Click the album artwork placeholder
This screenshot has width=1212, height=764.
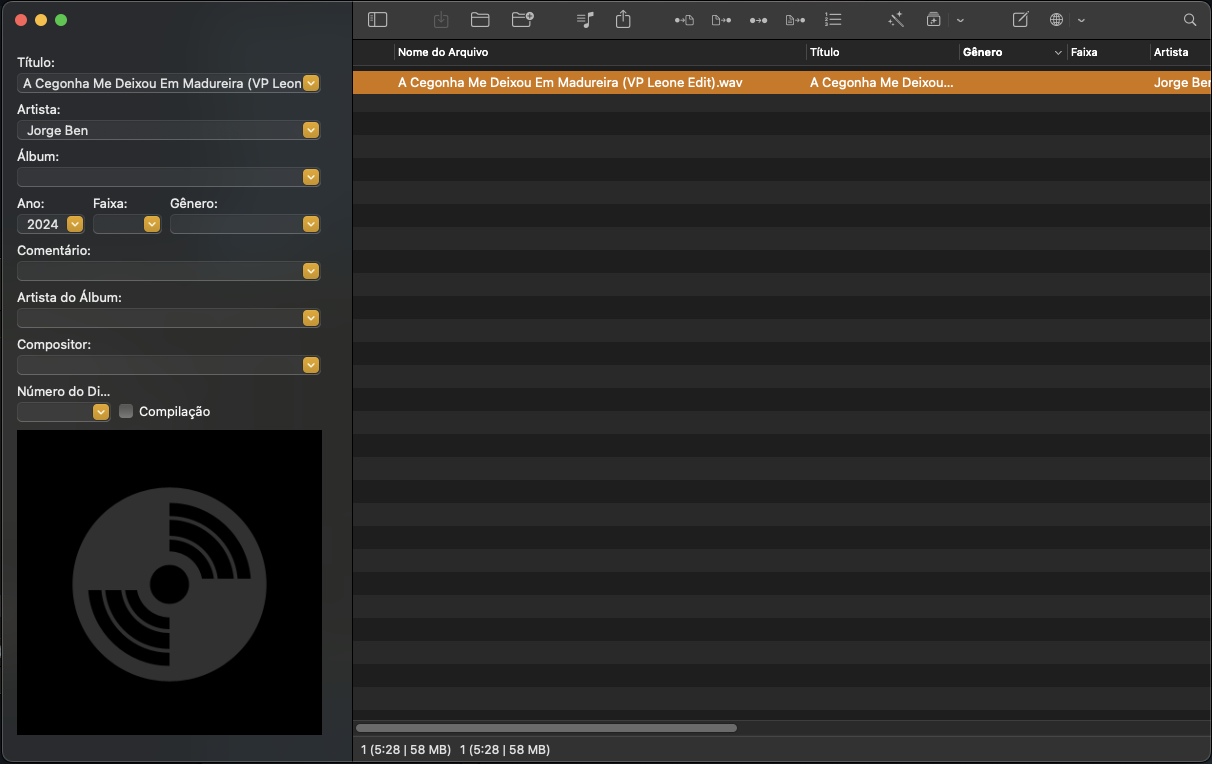pyautogui.click(x=169, y=582)
